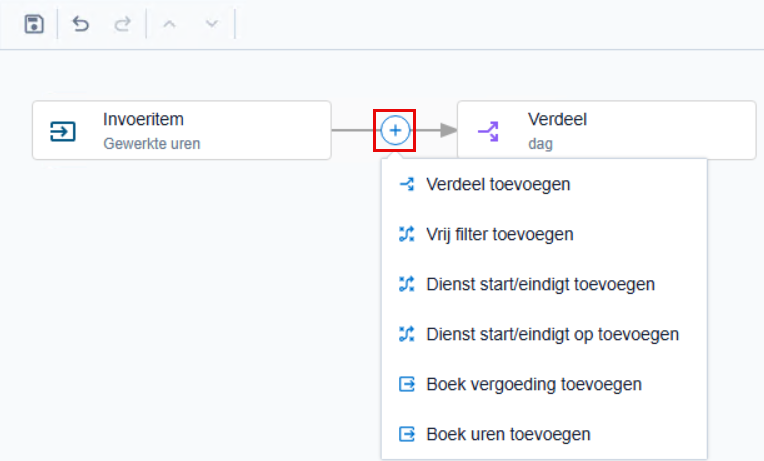Image resolution: width=764 pixels, height=461 pixels.
Task: Click the Invoeritem node input icon
Action: pos(63,131)
